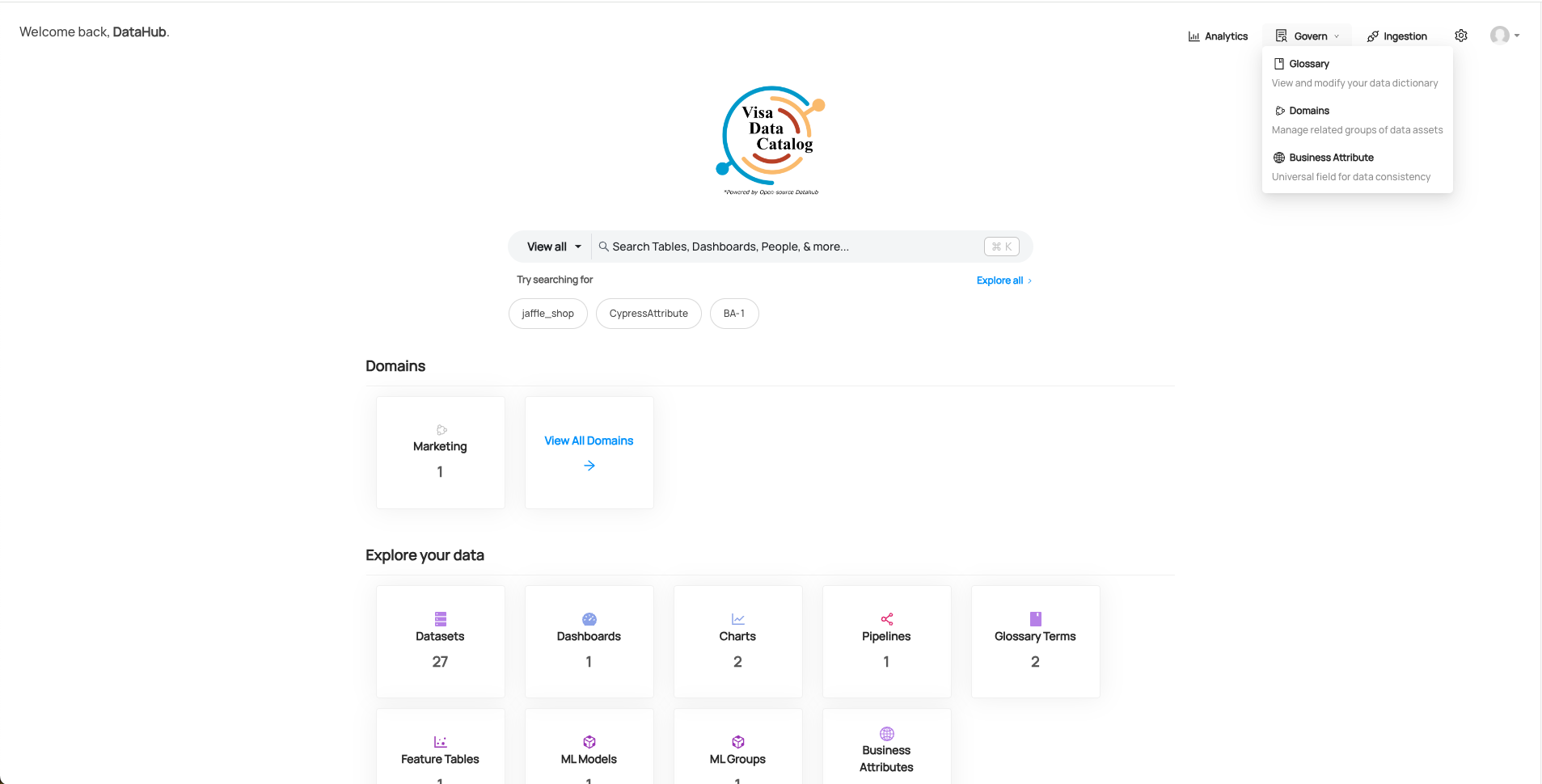Click the Glossary book icon in Govern menu

coord(1279,64)
